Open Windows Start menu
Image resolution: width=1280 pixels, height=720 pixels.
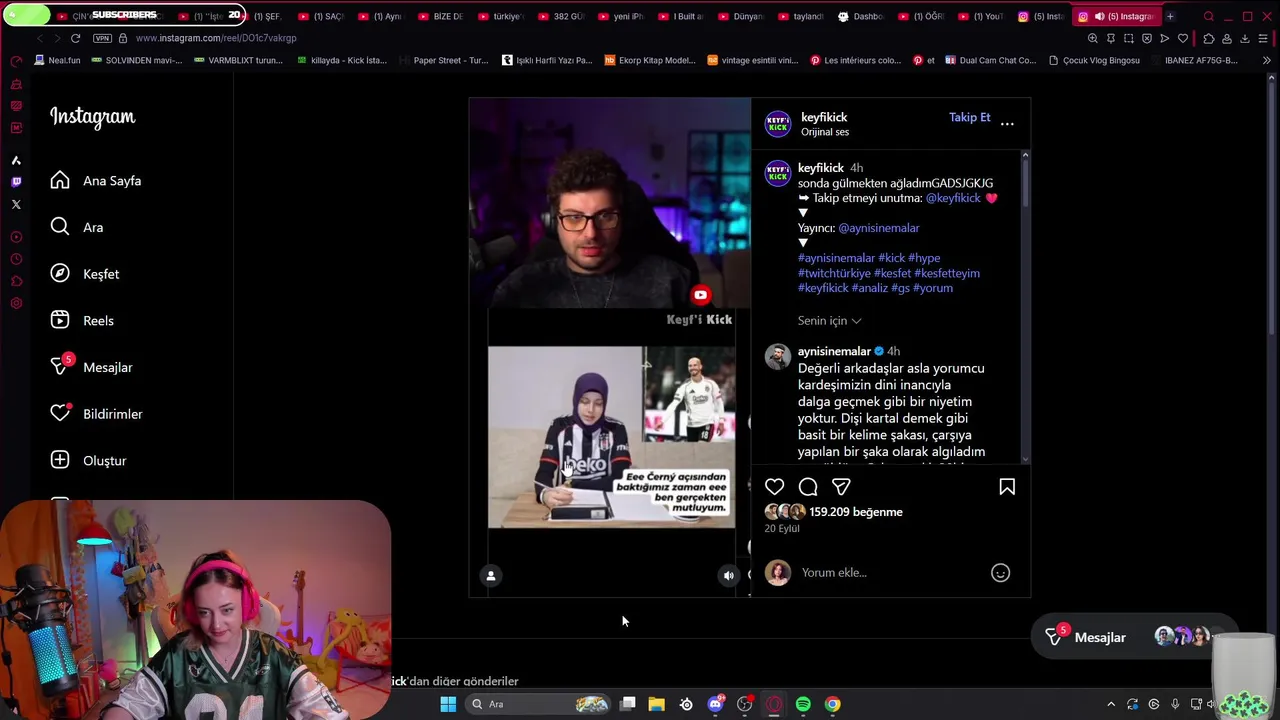tap(448, 704)
